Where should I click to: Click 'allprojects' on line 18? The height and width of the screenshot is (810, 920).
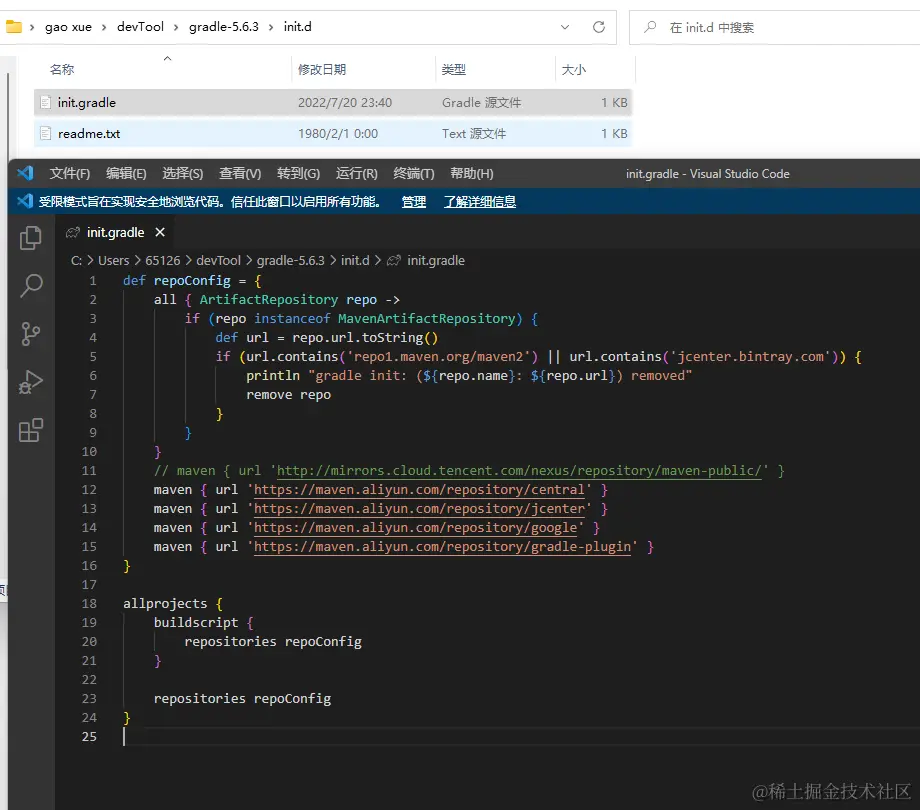[x=165, y=604]
